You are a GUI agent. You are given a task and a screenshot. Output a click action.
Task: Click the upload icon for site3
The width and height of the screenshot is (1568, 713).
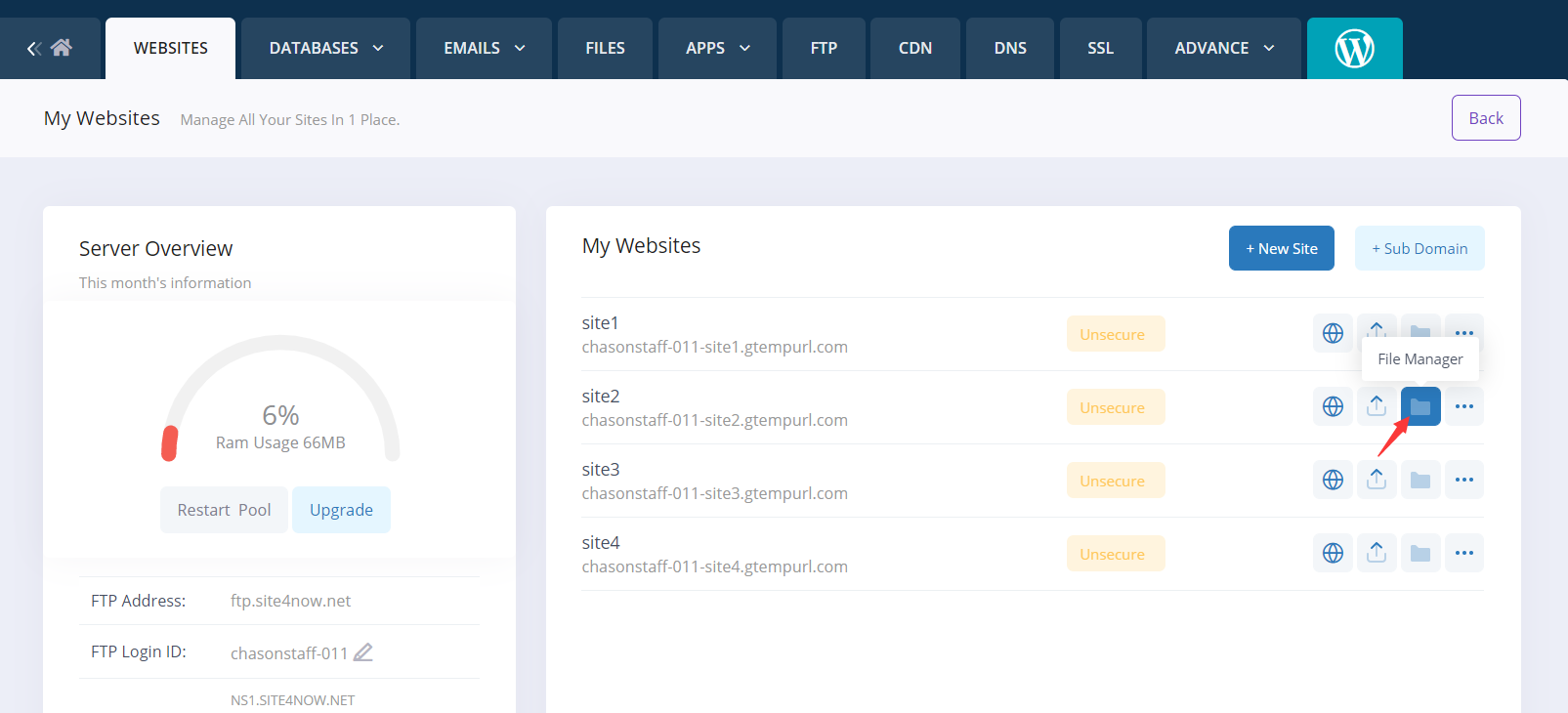coord(1377,480)
